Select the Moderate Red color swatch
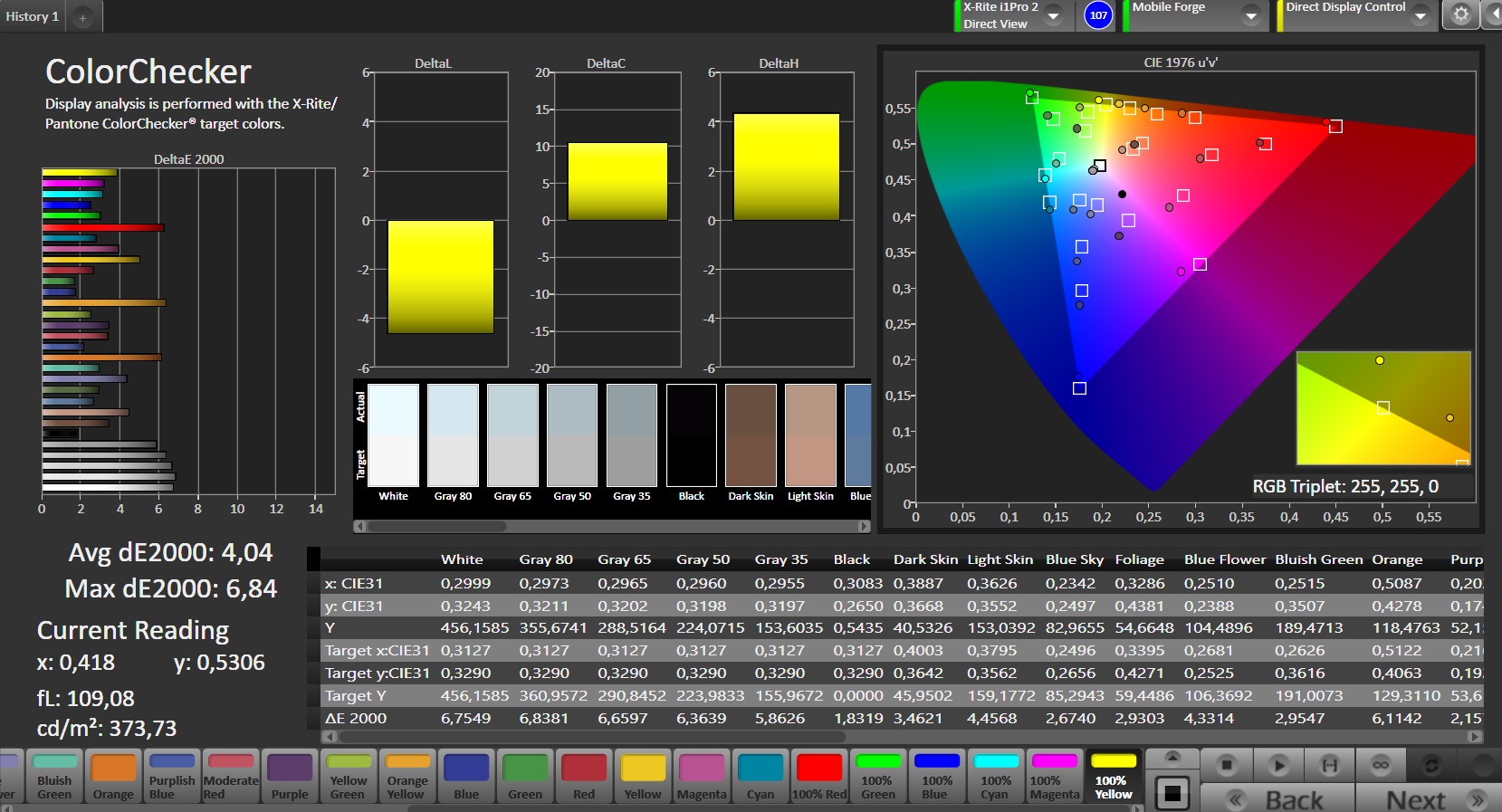This screenshot has width=1502, height=812. 231,777
